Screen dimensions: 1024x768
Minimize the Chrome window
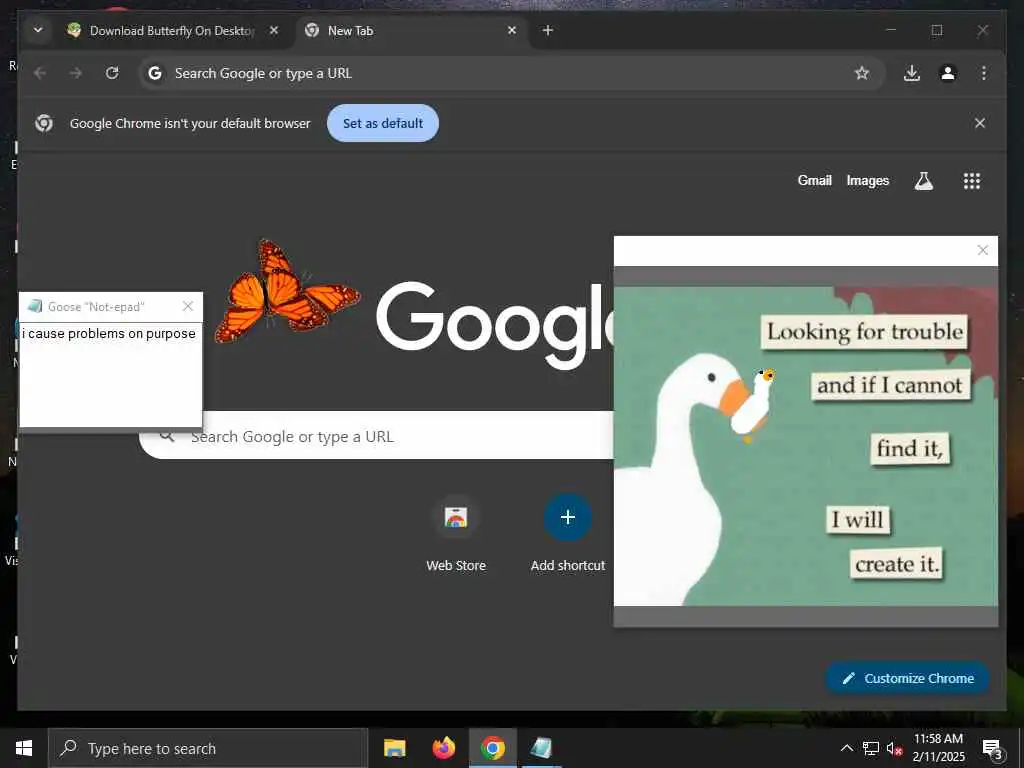pos(891,30)
